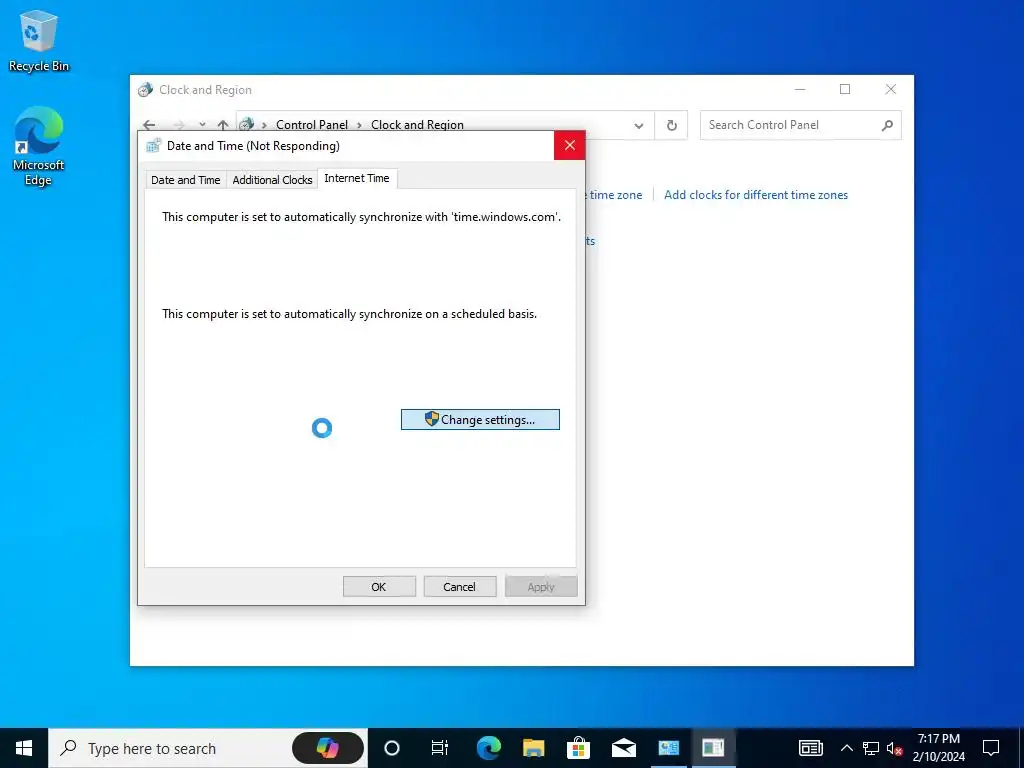Select the text mentioning 'time.windows.com'
This screenshot has height=768, width=1024.
pyautogui.click(x=362, y=217)
